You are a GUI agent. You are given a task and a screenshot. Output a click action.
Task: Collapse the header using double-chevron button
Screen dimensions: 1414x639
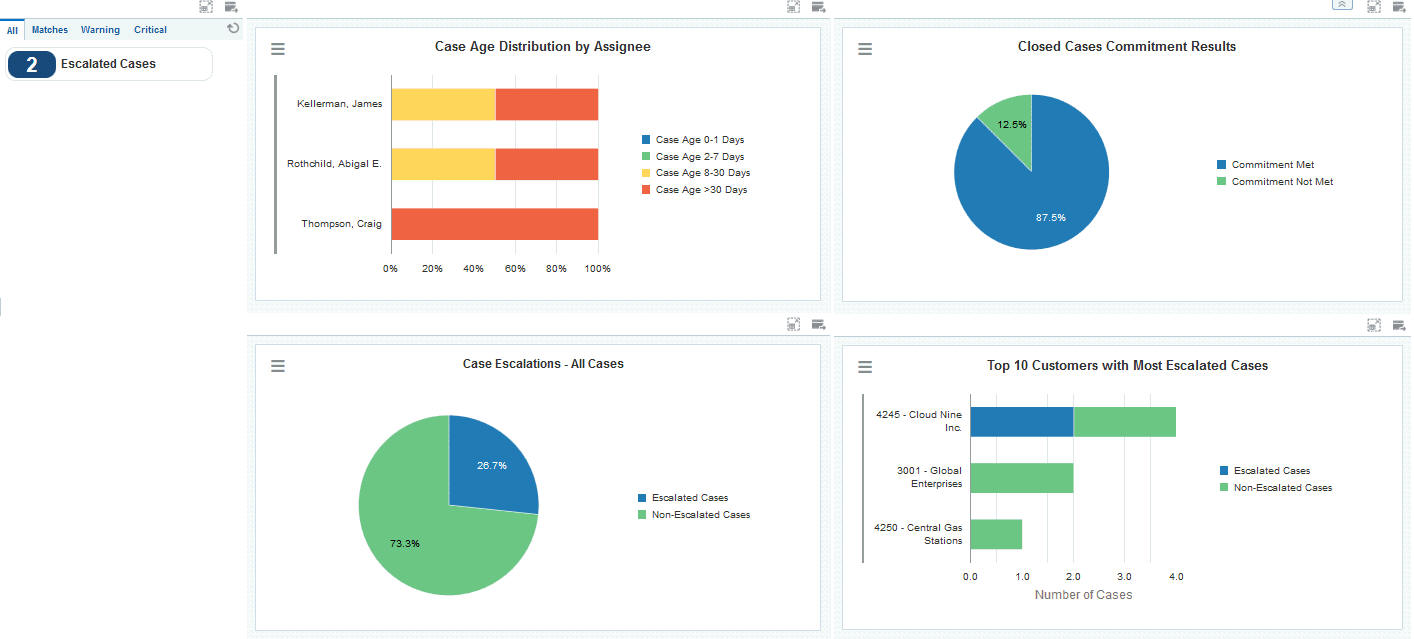[x=1343, y=5]
